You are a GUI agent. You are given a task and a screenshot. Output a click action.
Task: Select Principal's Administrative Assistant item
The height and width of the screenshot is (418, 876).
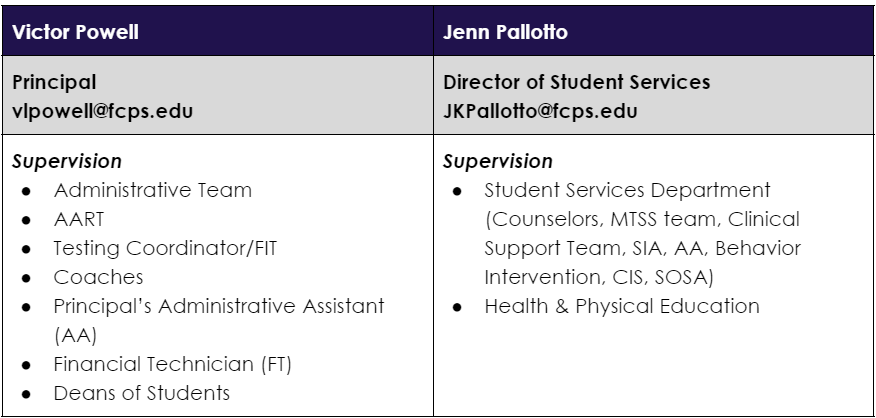coord(220,305)
